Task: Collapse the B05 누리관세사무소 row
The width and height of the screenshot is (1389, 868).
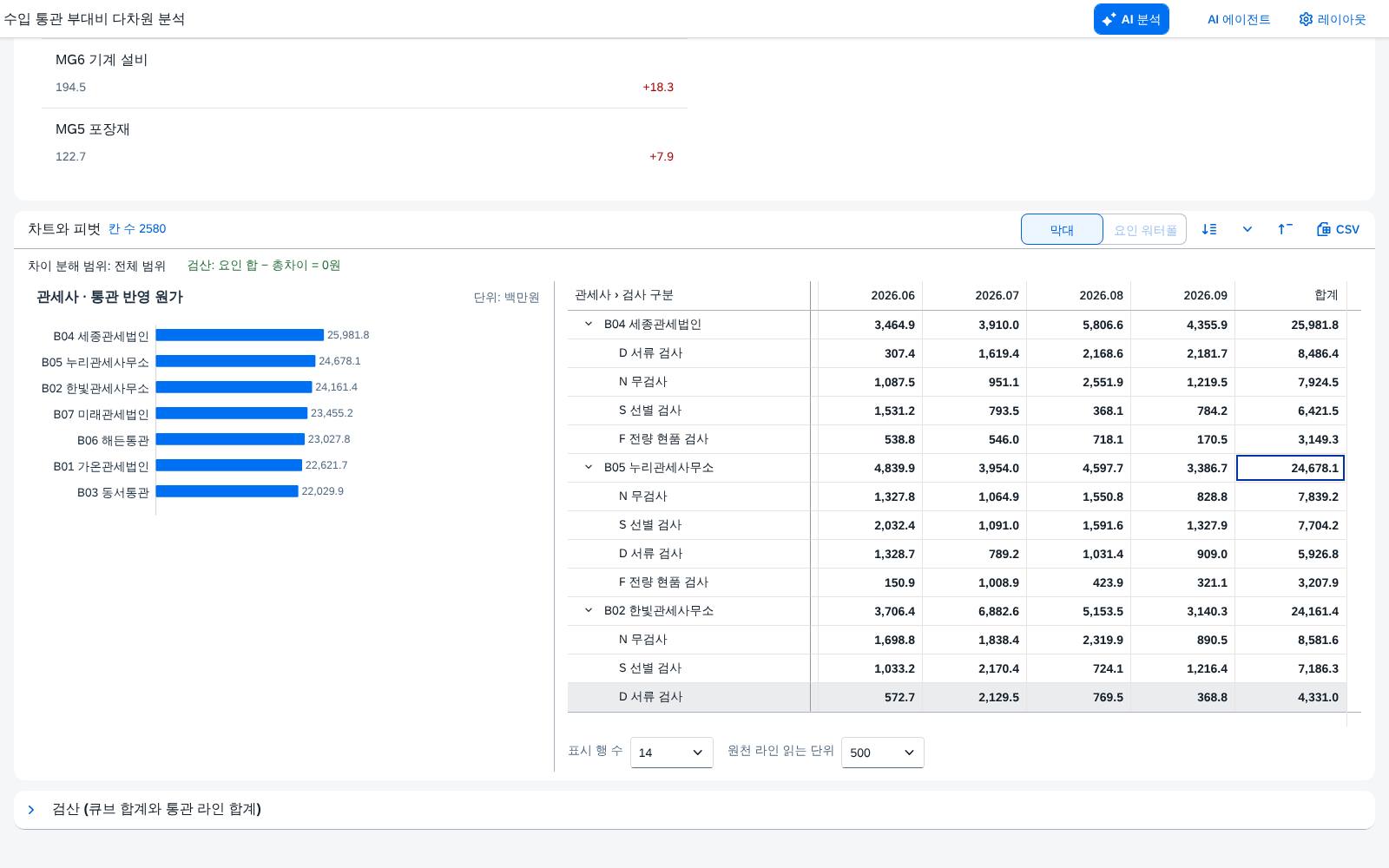Action: 589,467
